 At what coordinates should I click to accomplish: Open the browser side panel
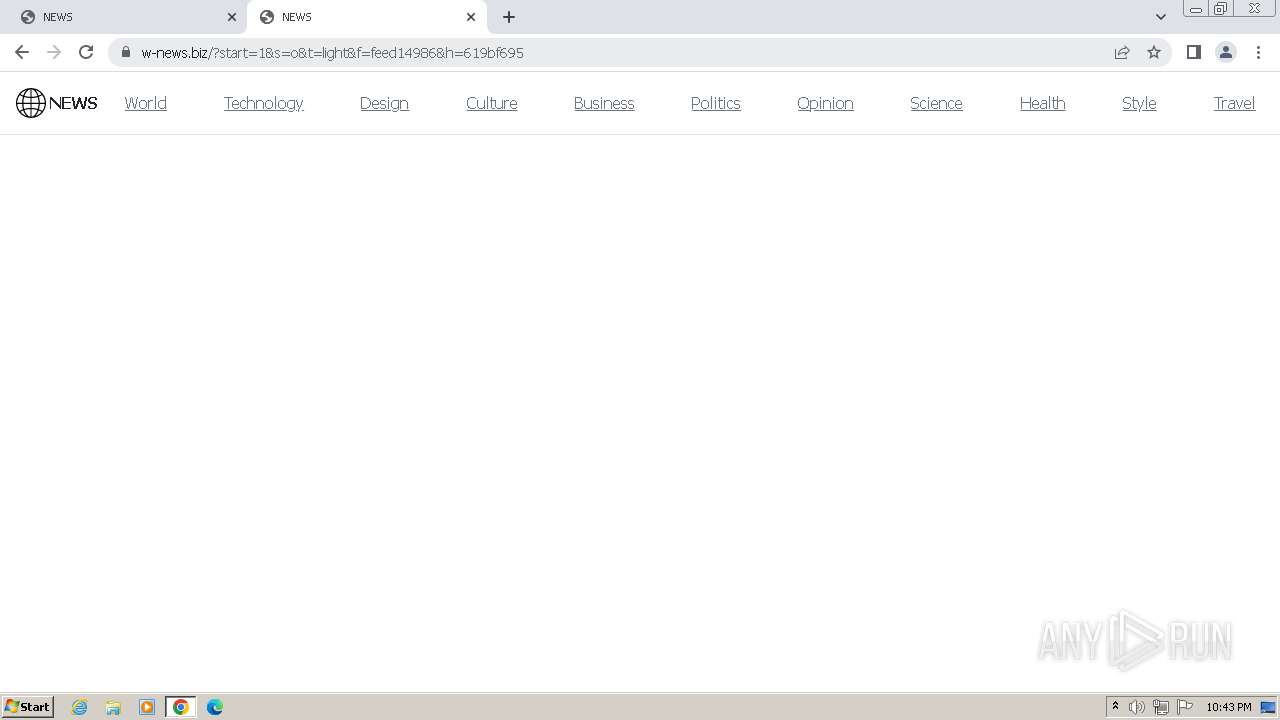click(1193, 52)
